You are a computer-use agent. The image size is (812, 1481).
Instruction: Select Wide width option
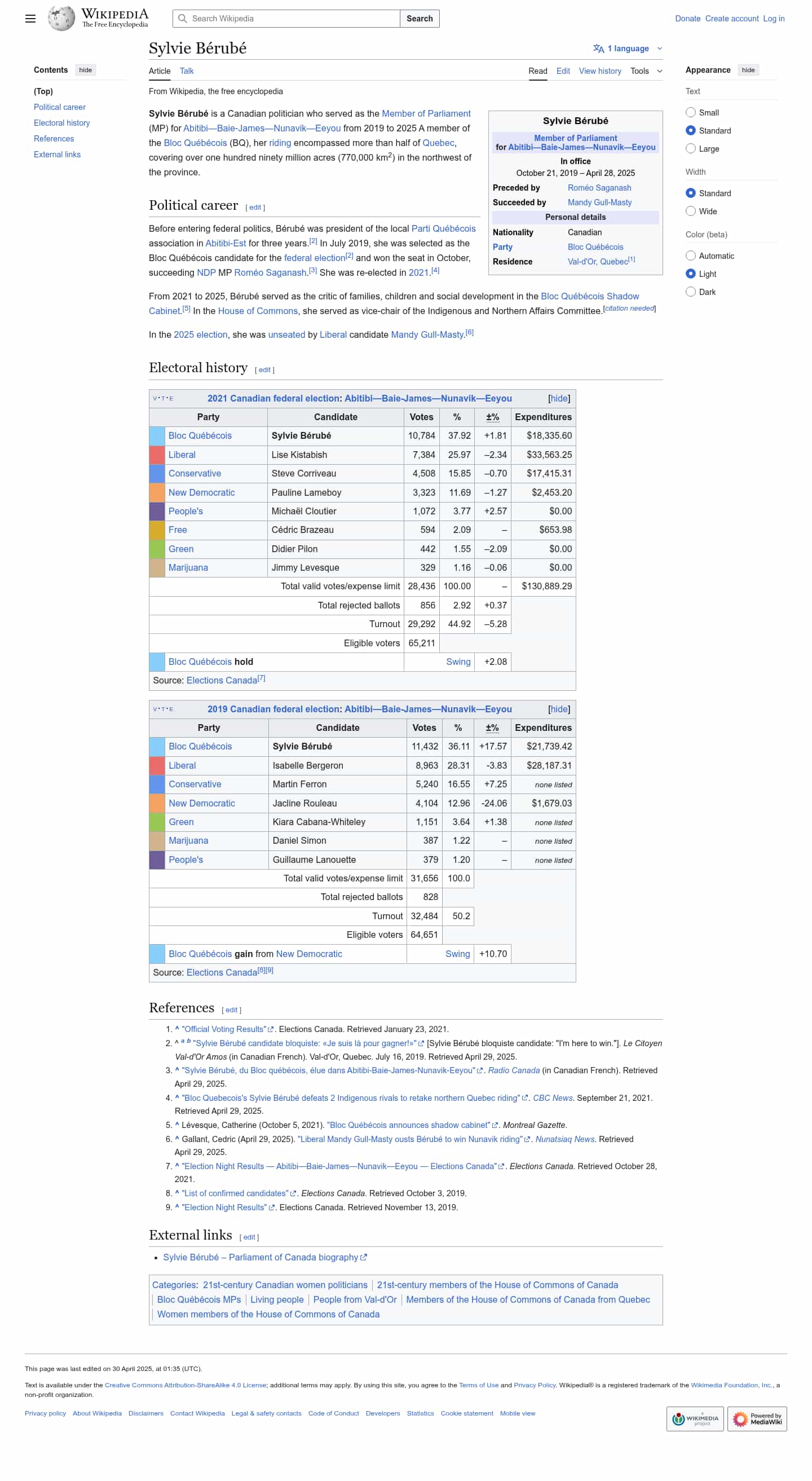(x=691, y=211)
